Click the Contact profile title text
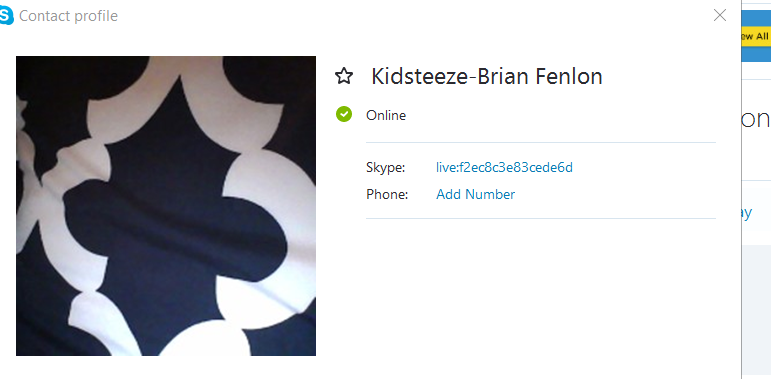 68,16
